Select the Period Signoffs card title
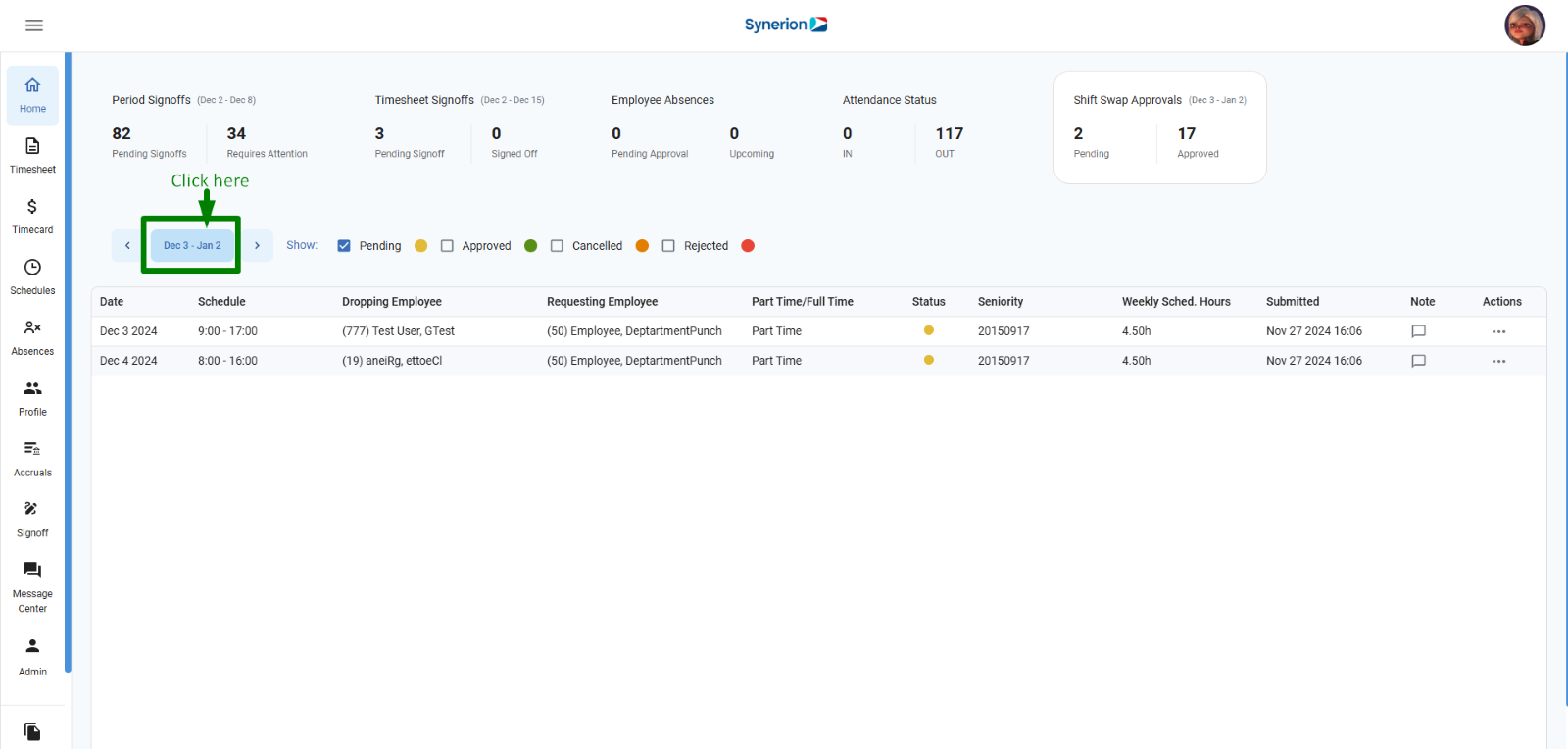 pos(151,100)
